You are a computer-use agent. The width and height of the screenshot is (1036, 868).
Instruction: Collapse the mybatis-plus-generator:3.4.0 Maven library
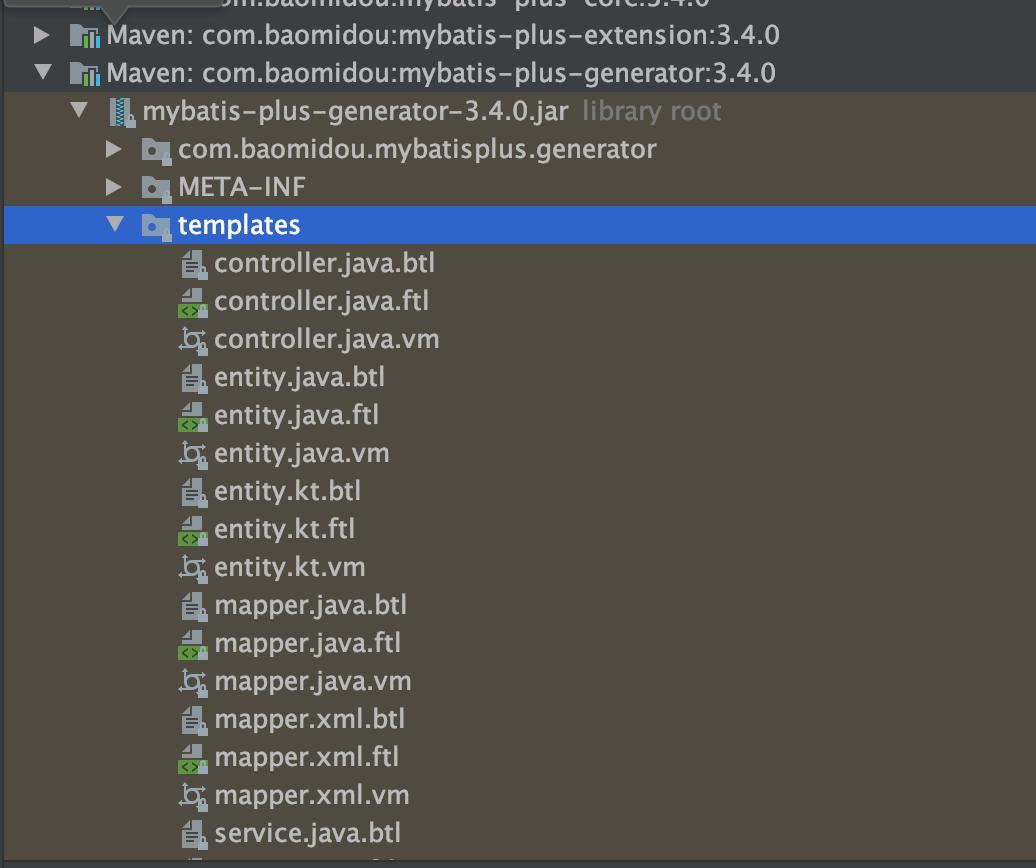tap(43, 72)
